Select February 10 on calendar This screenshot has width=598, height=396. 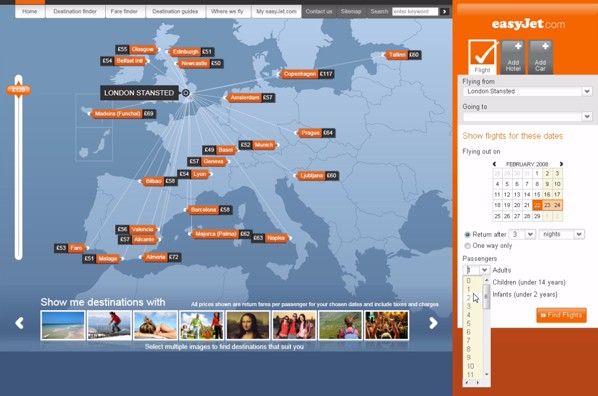557,184
